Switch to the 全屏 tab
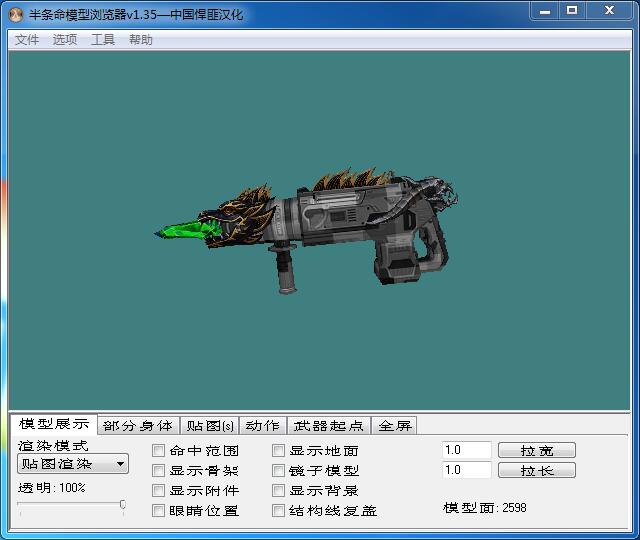 point(395,426)
